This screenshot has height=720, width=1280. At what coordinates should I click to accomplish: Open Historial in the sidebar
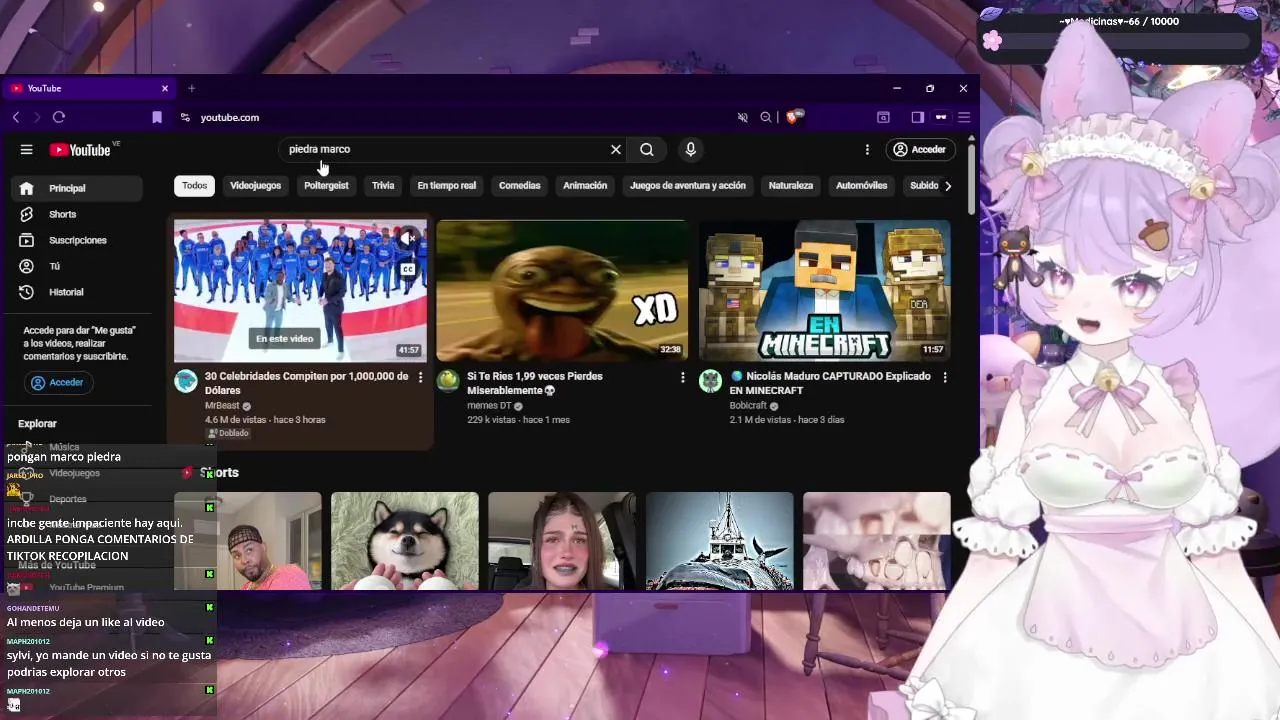(x=78, y=292)
